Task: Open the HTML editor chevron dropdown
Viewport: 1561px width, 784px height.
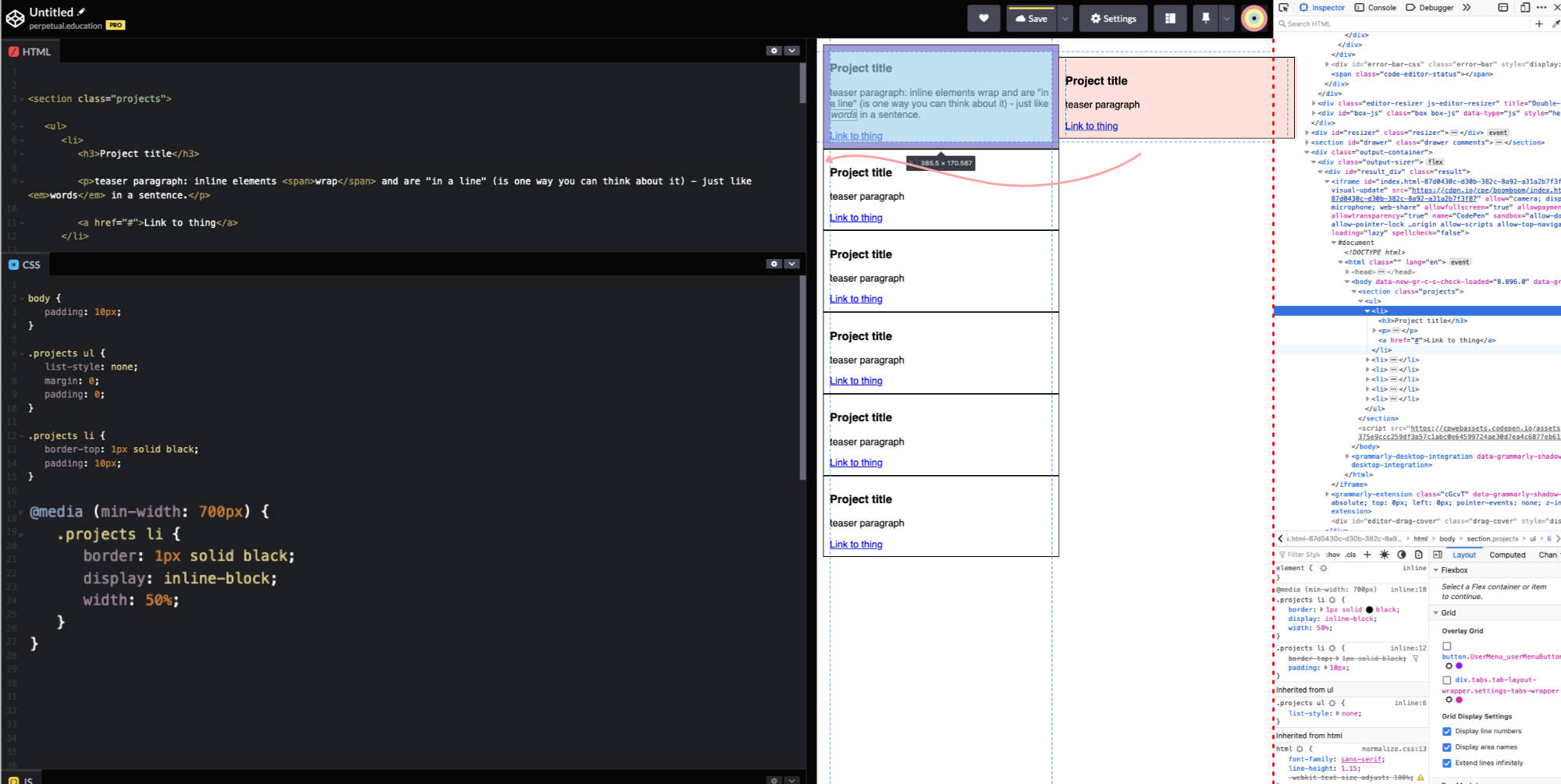Action: [791, 51]
